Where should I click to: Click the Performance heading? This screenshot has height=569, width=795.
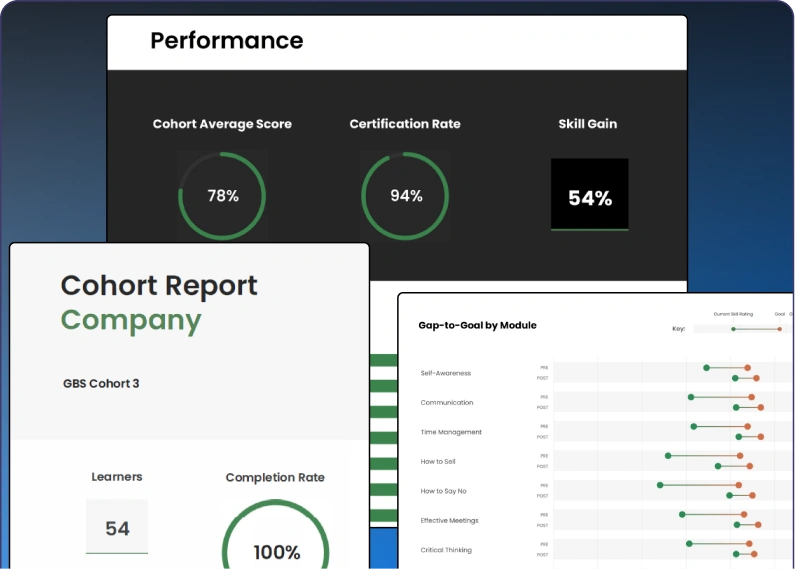point(227,41)
